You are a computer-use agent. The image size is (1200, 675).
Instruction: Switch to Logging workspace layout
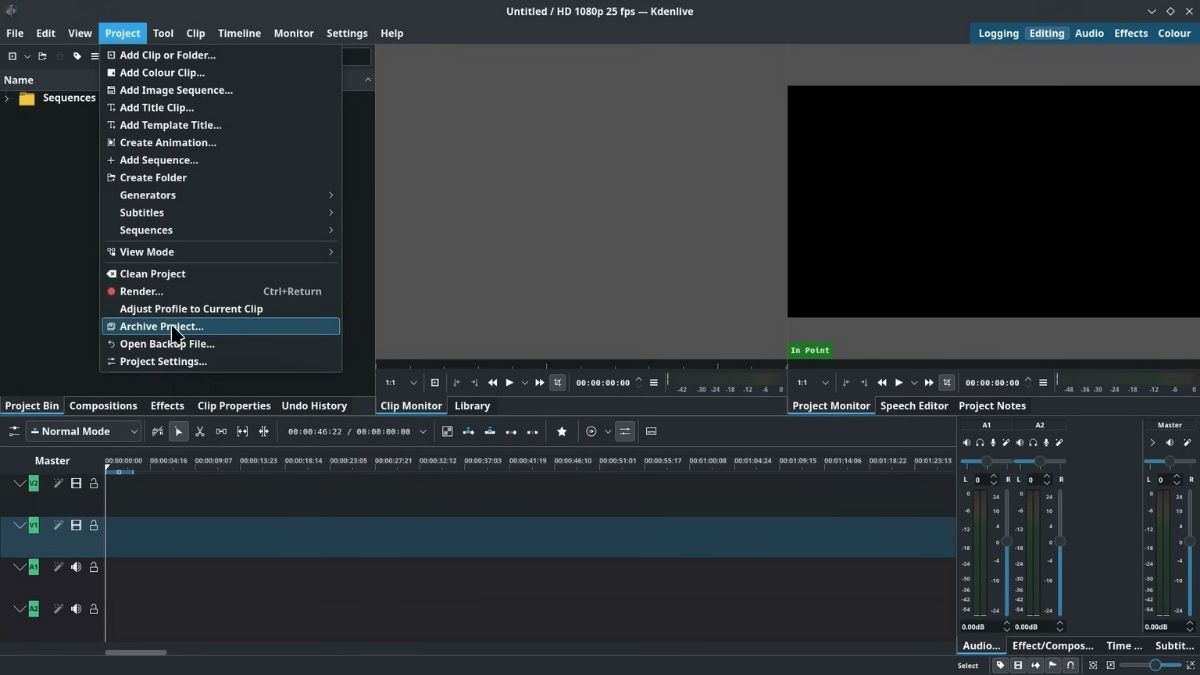point(998,33)
